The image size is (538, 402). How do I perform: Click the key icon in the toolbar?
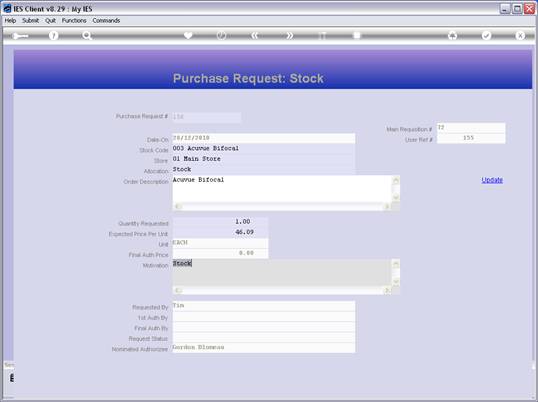(x=20, y=36)
